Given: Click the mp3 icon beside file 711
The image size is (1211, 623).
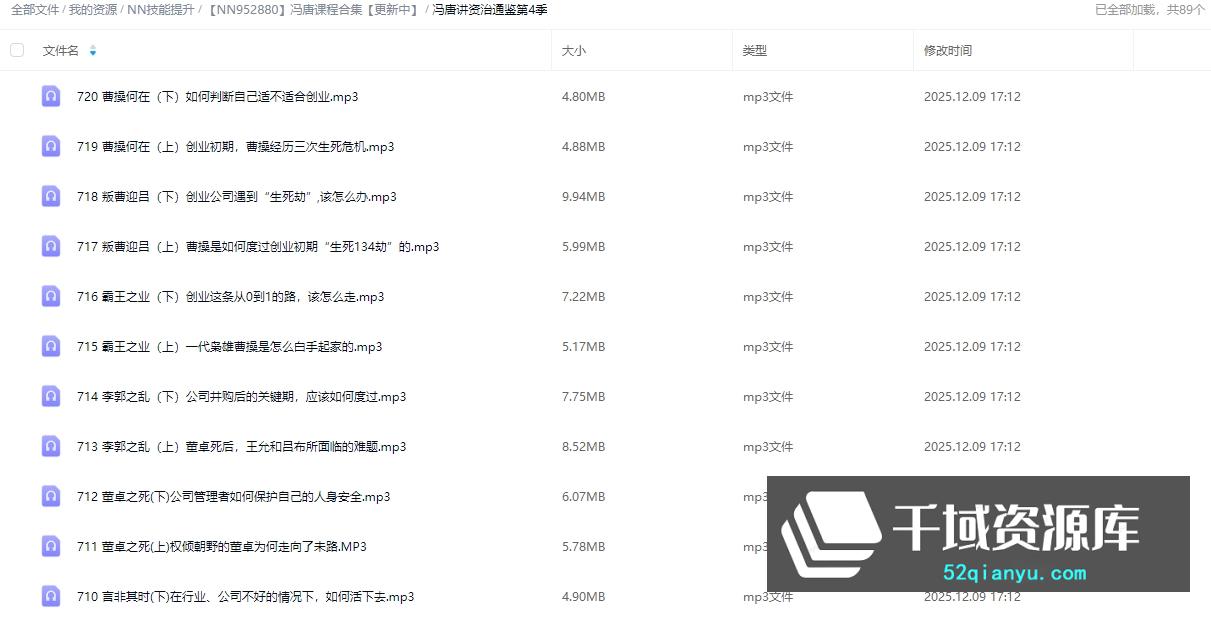Looking at the screenshot, I should (51, 547).
